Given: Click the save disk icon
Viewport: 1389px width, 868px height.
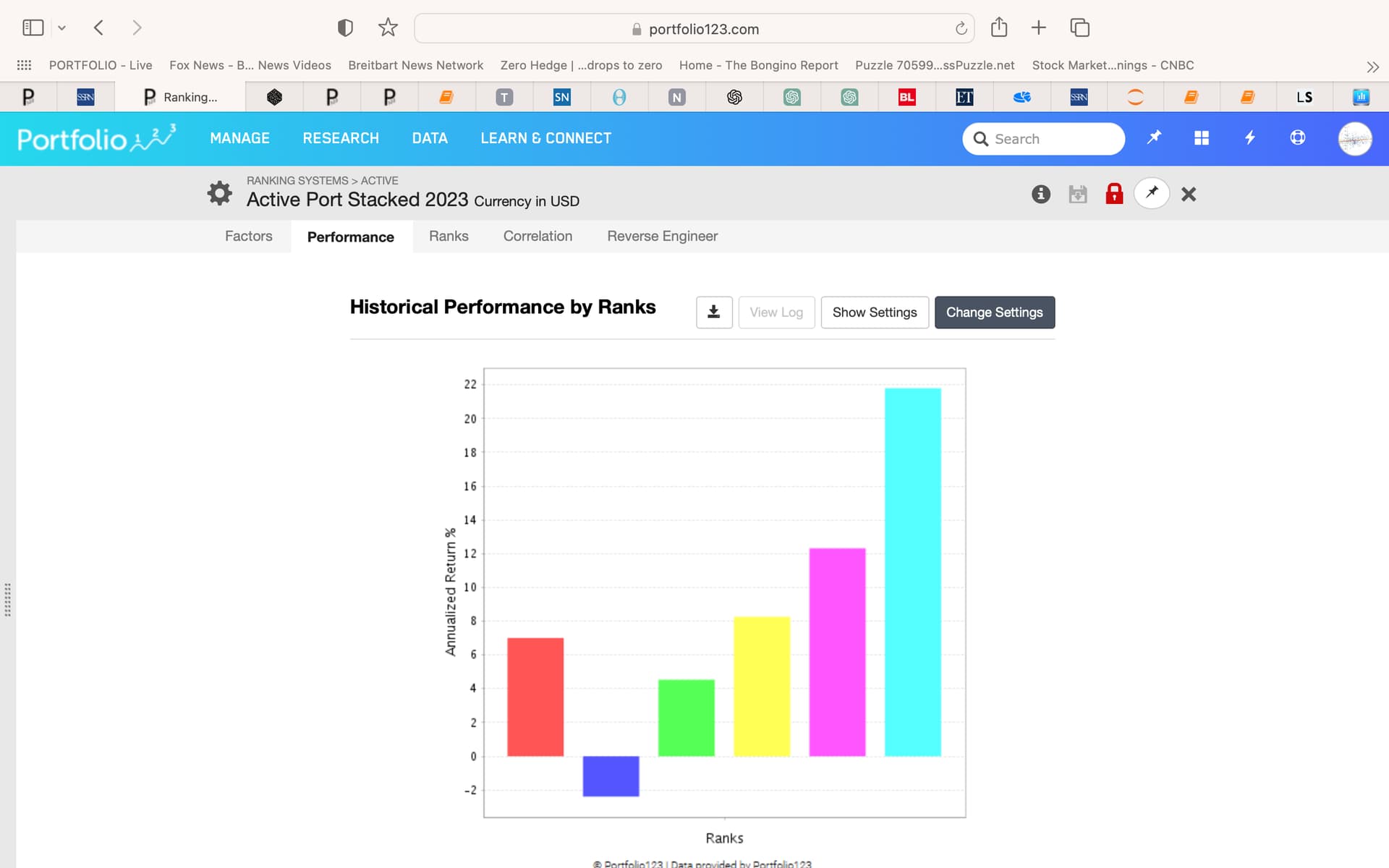Looking at the screenshot, I should coord(1077,194).
